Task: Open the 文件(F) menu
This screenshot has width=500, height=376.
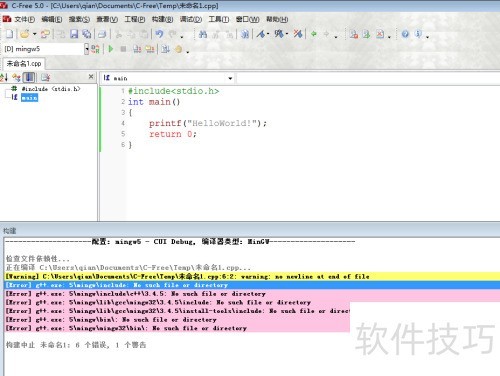Action: (24, 19)
